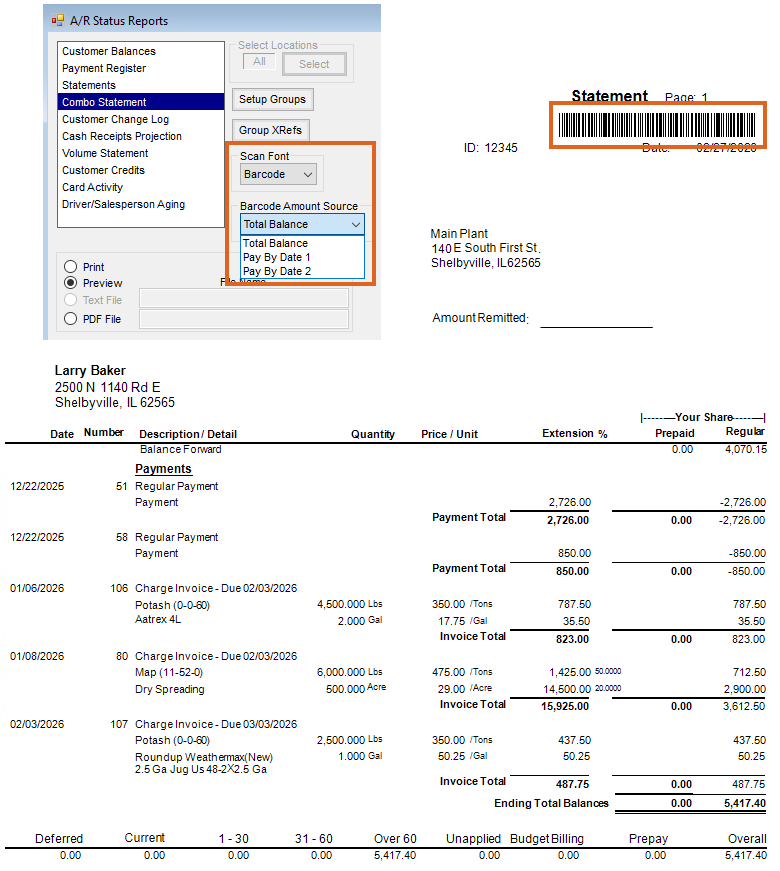Select Customer Balances report
The height and width of the screenshot is (871, 780).
click(109, 51)
